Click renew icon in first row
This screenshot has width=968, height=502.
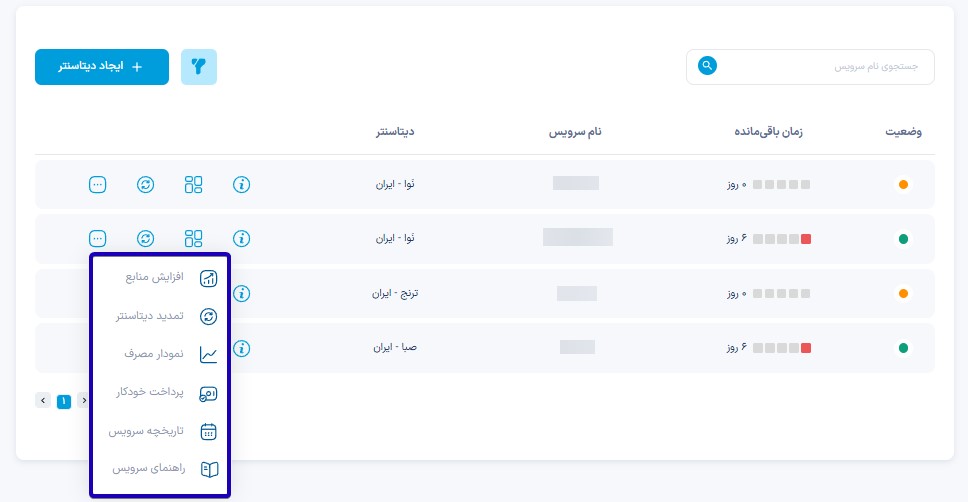click(146, 185)
